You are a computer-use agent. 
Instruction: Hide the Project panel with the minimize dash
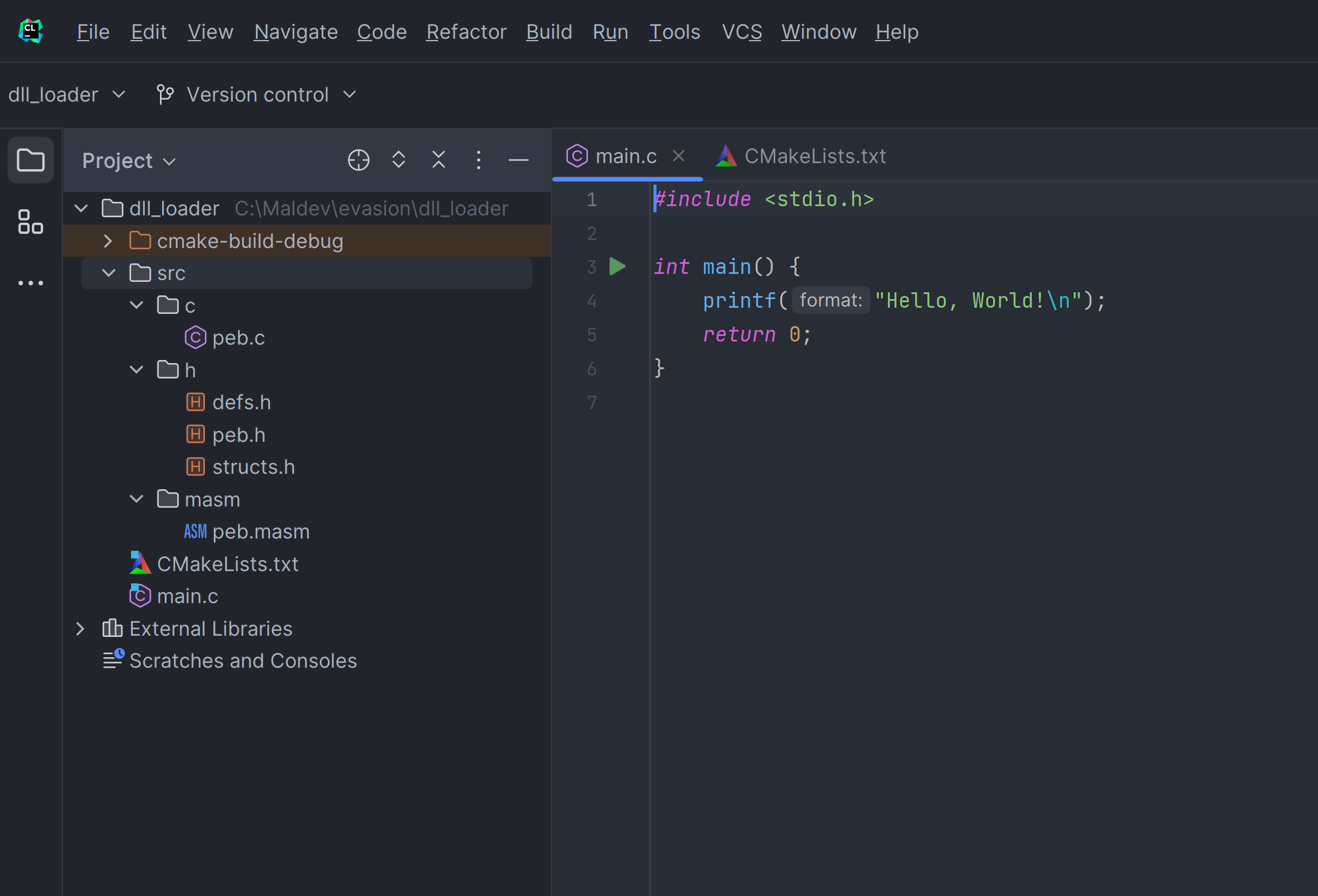point(518,160)
